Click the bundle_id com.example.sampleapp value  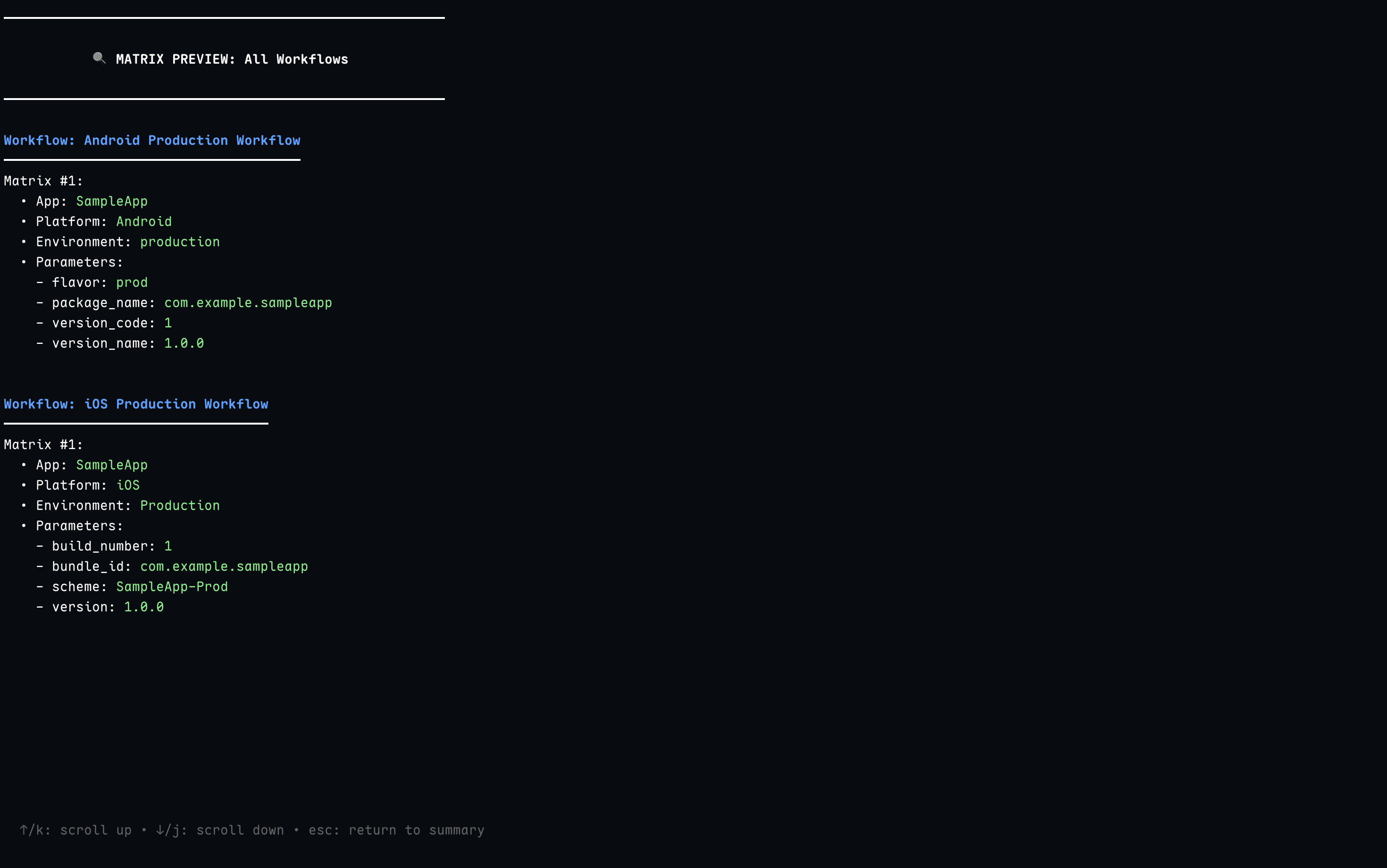224,567
